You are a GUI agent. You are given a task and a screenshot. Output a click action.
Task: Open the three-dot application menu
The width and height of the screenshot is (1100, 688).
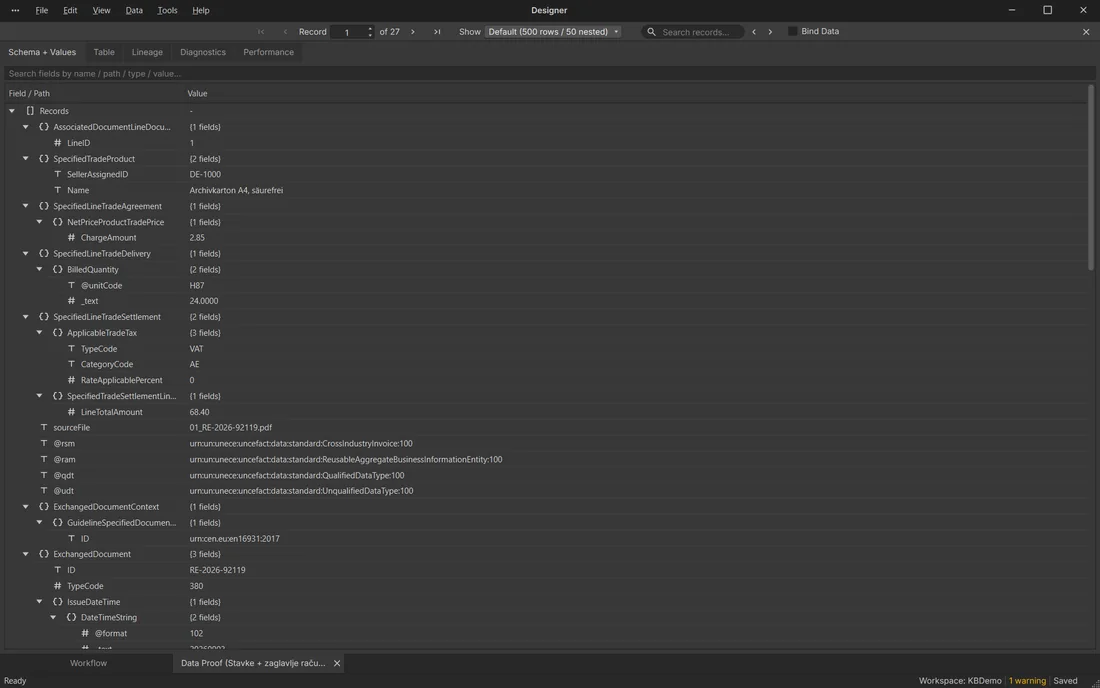pyautogui.click(x=15, y=11)
